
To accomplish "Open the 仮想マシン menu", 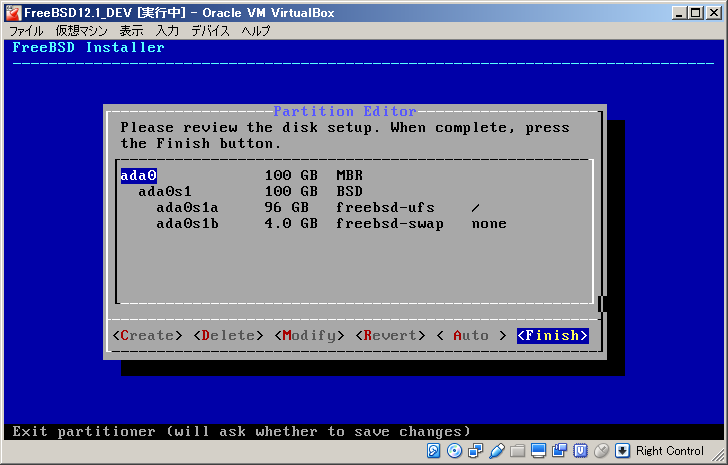I will click(x=81, y=31).
